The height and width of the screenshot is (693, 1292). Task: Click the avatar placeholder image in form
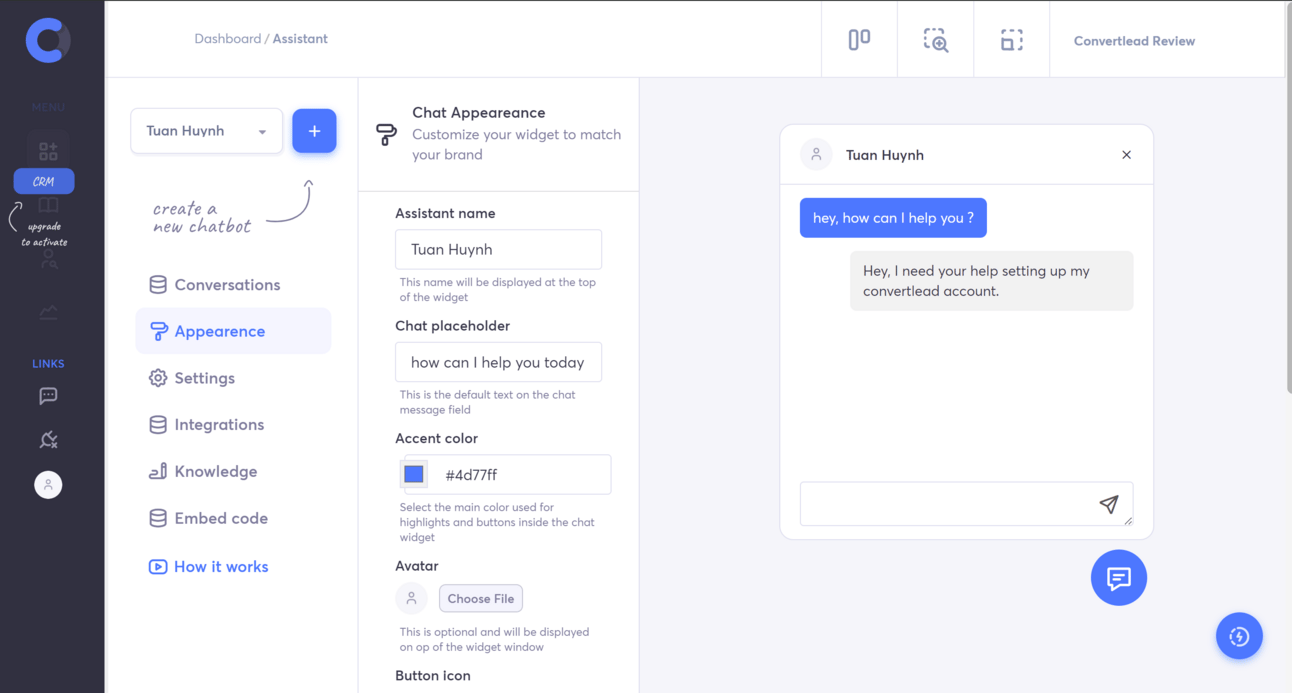(x=411, y=599)
